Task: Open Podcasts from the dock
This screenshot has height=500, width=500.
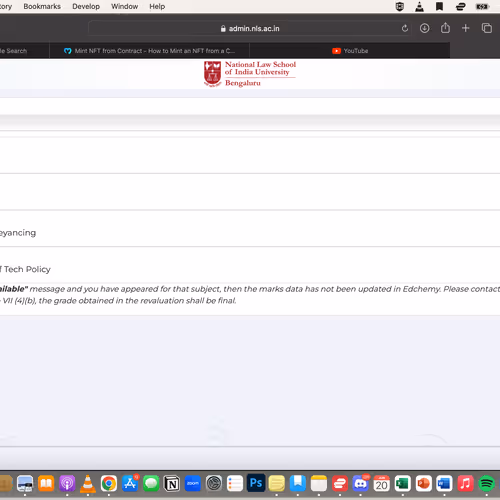Action: 67,483
